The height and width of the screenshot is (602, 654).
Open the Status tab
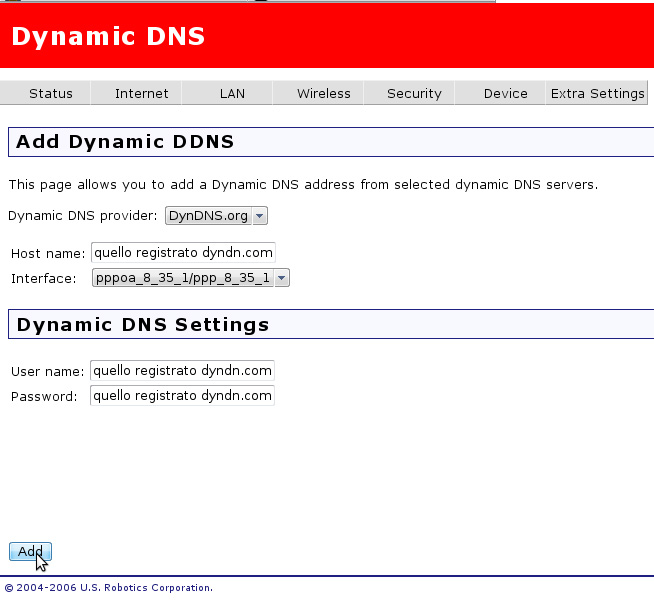[x=50, y=93]
